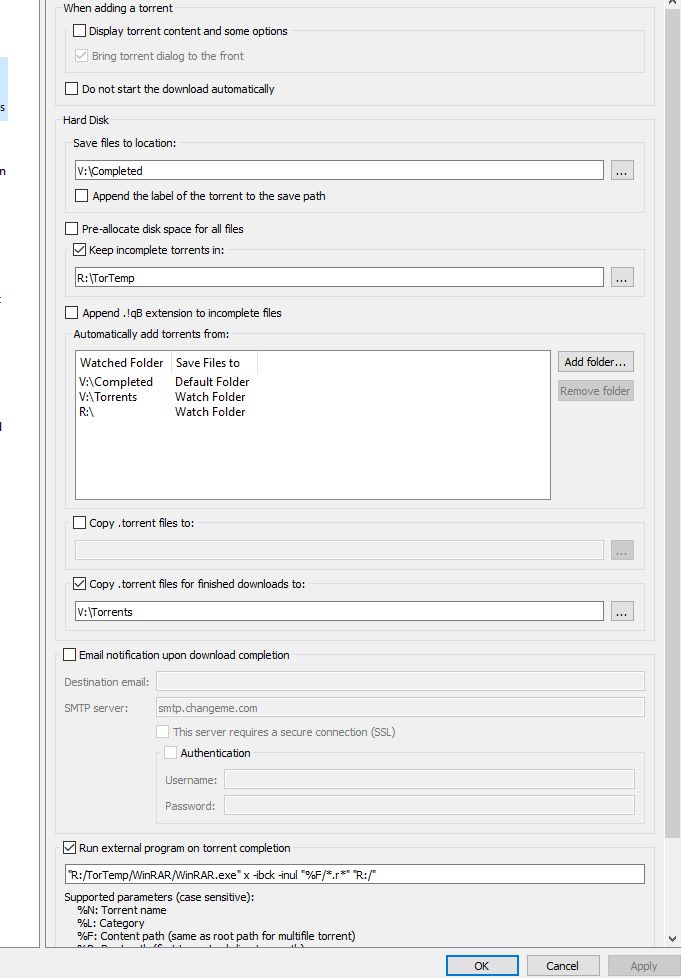Check Copy .torrent files to option

coord(79,523)
